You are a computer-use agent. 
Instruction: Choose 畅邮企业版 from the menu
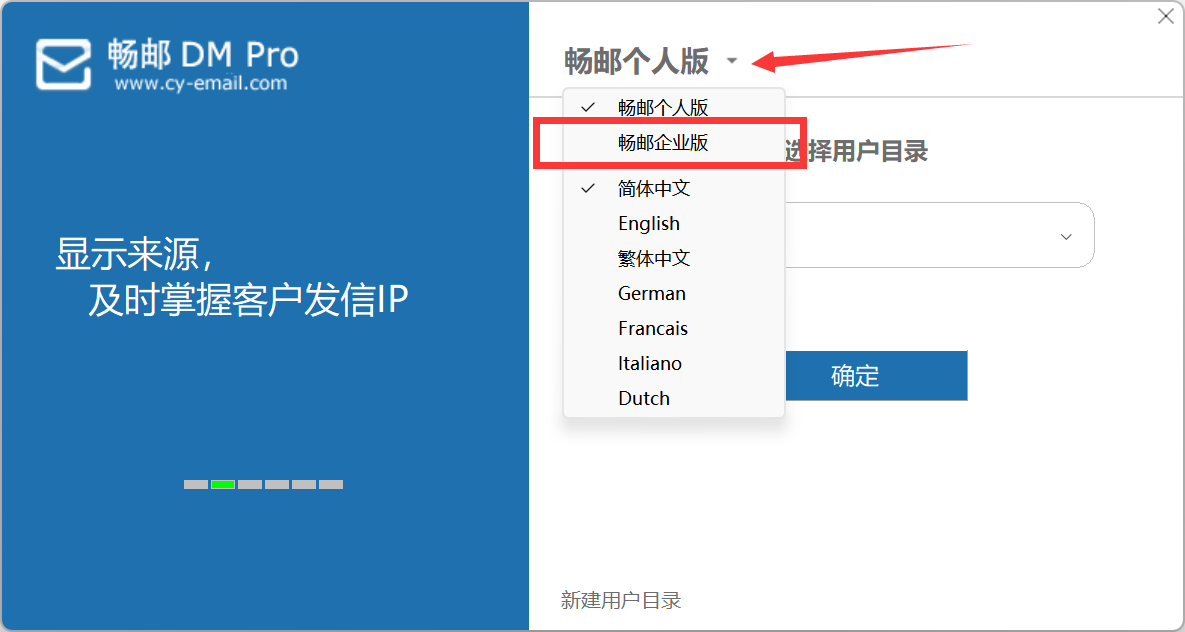click(x=674, y=142)
